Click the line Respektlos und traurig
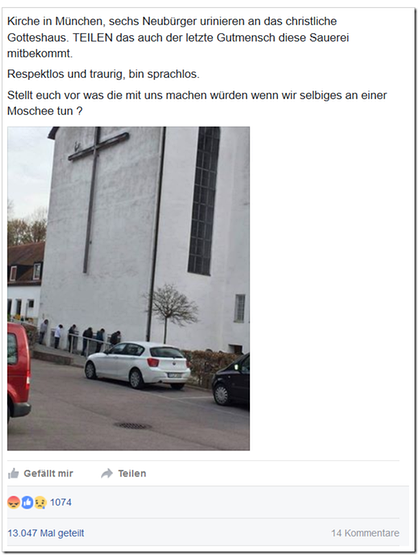Image resolution: width=419 pixels, height=558 pixels. tap(103, 74)
